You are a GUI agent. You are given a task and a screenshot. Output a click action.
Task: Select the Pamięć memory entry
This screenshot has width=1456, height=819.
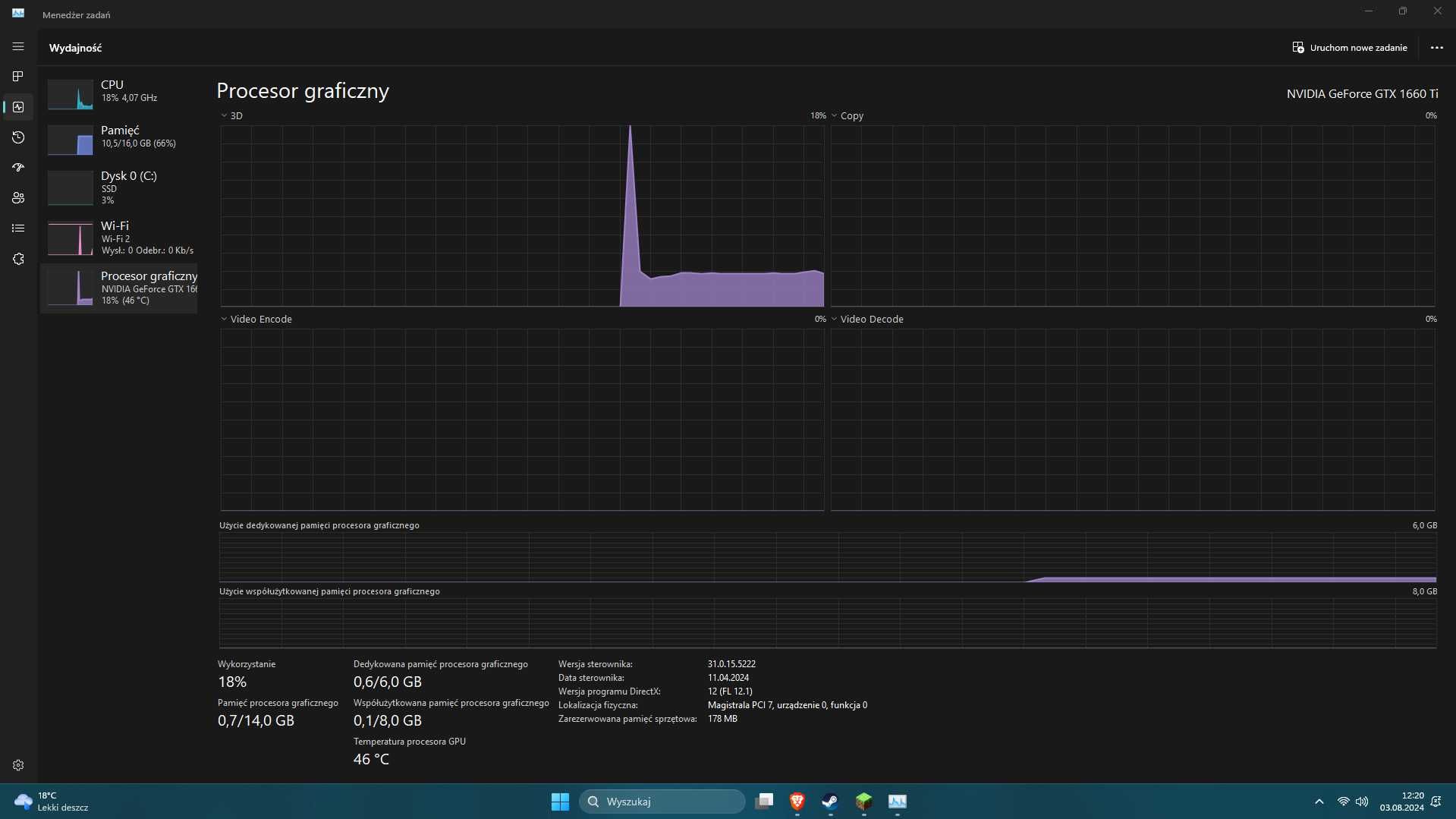pyautogui.click(x=119, y=138)
